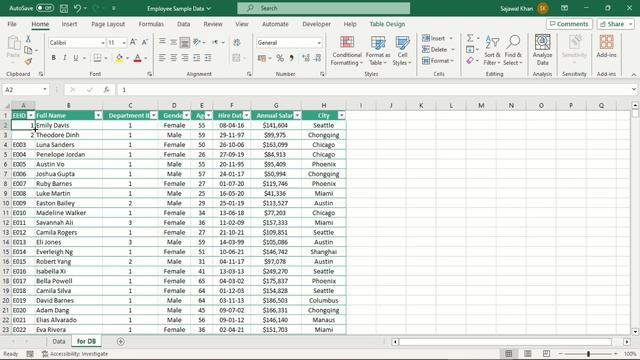Click the Format cells button
Viewport: 640px width, 360px height.
[x=438, y=60]
